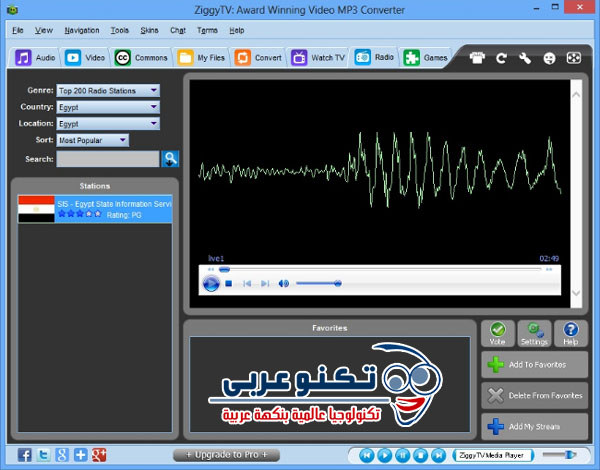Click the search magnifier icon button
The height and width of the screenshot is (470, 600).
pos(170,158)
